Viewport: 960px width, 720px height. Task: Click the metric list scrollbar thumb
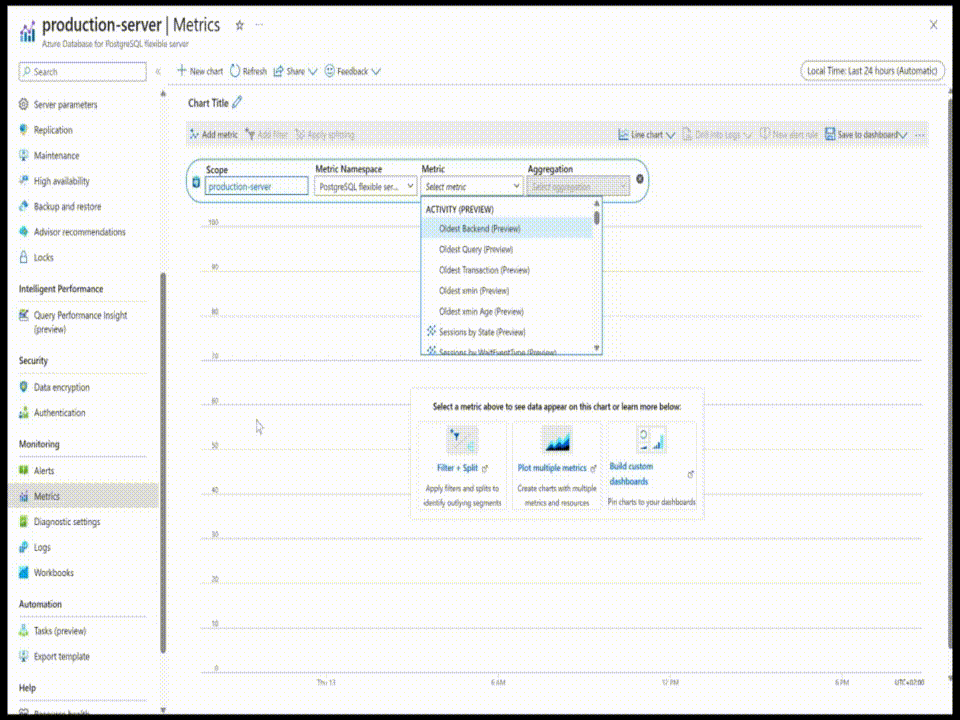597,217
